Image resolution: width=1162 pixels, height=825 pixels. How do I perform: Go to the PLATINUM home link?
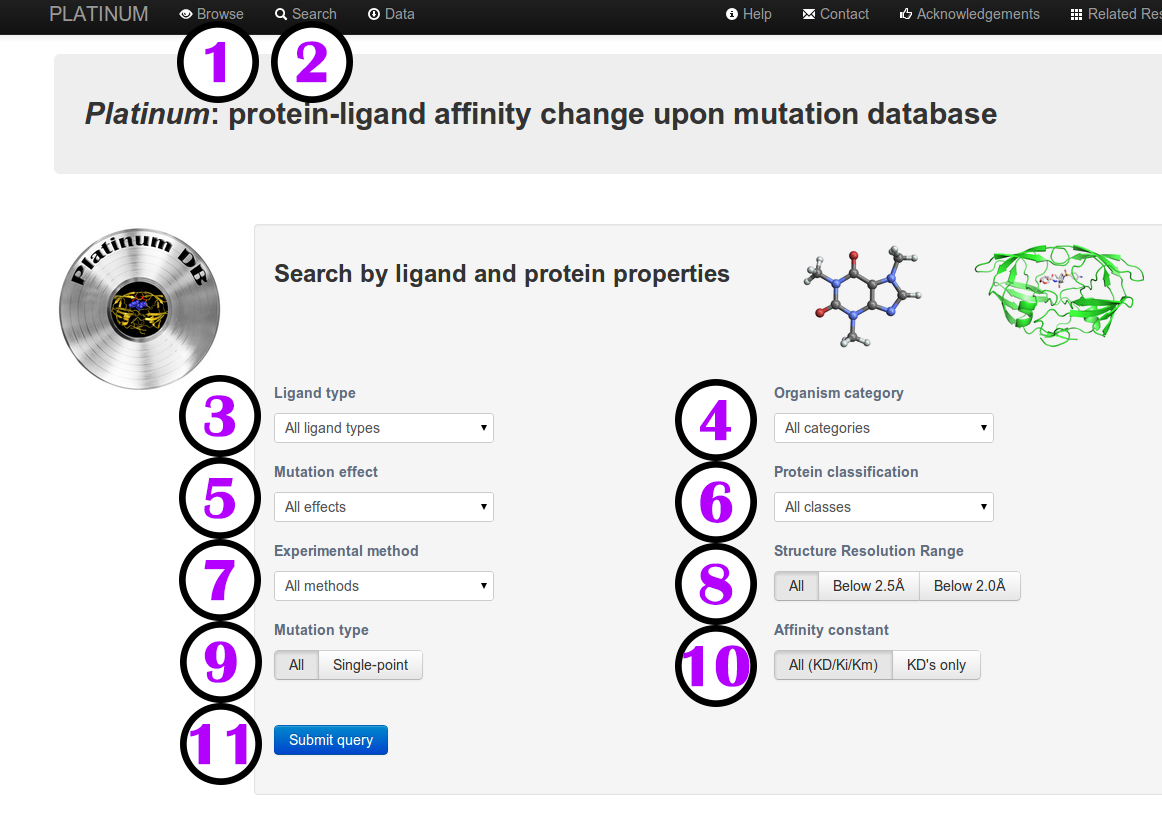click(x=99, y=15)
